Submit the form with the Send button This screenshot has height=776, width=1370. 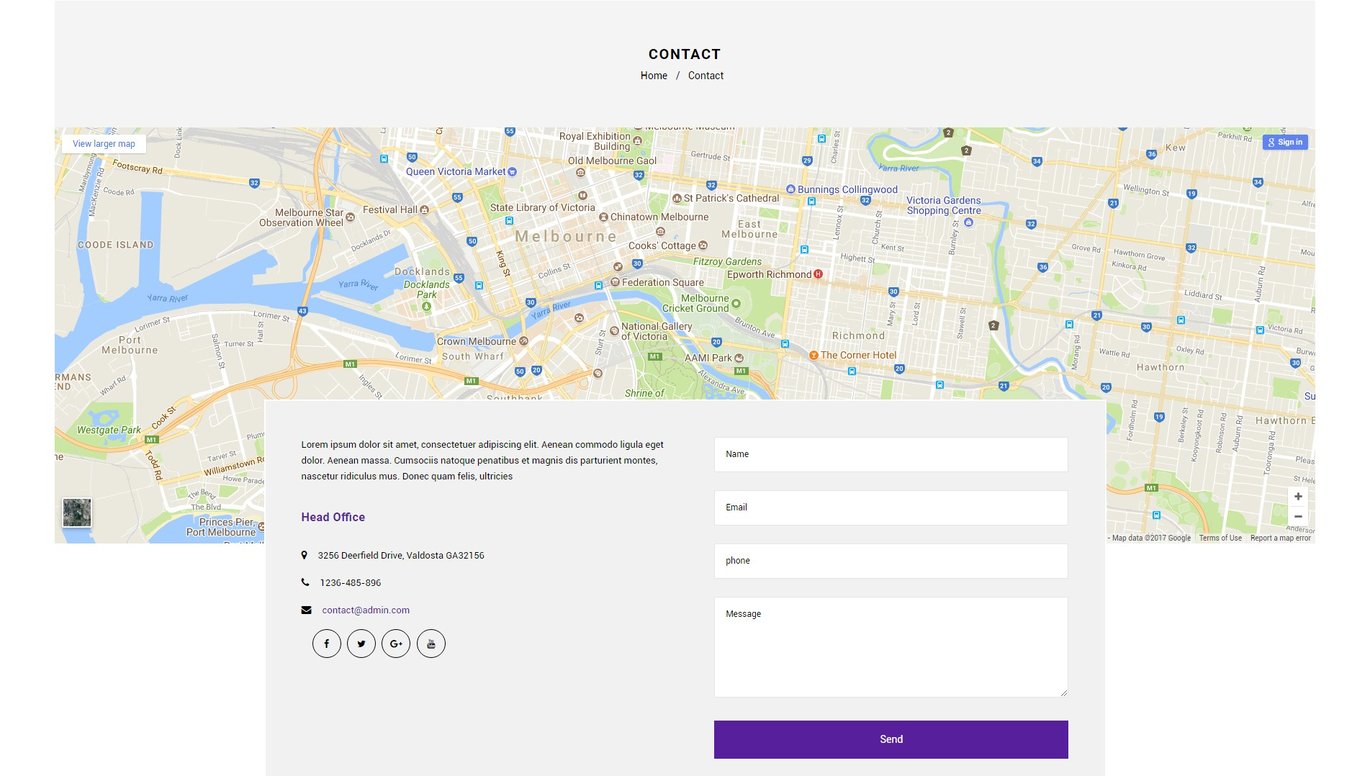click(891, 739)
